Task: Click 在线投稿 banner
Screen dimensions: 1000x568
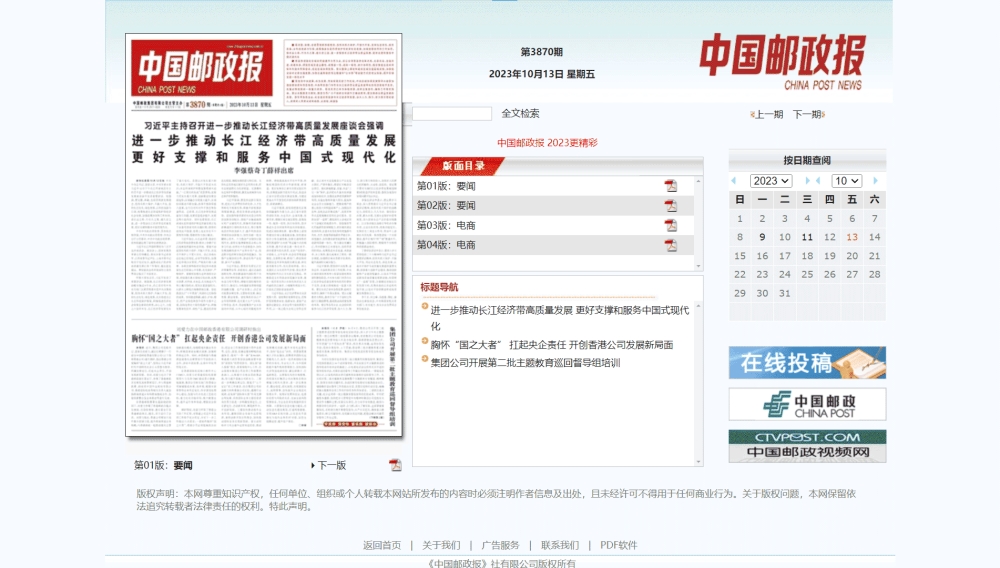Action: click(807, 363)
